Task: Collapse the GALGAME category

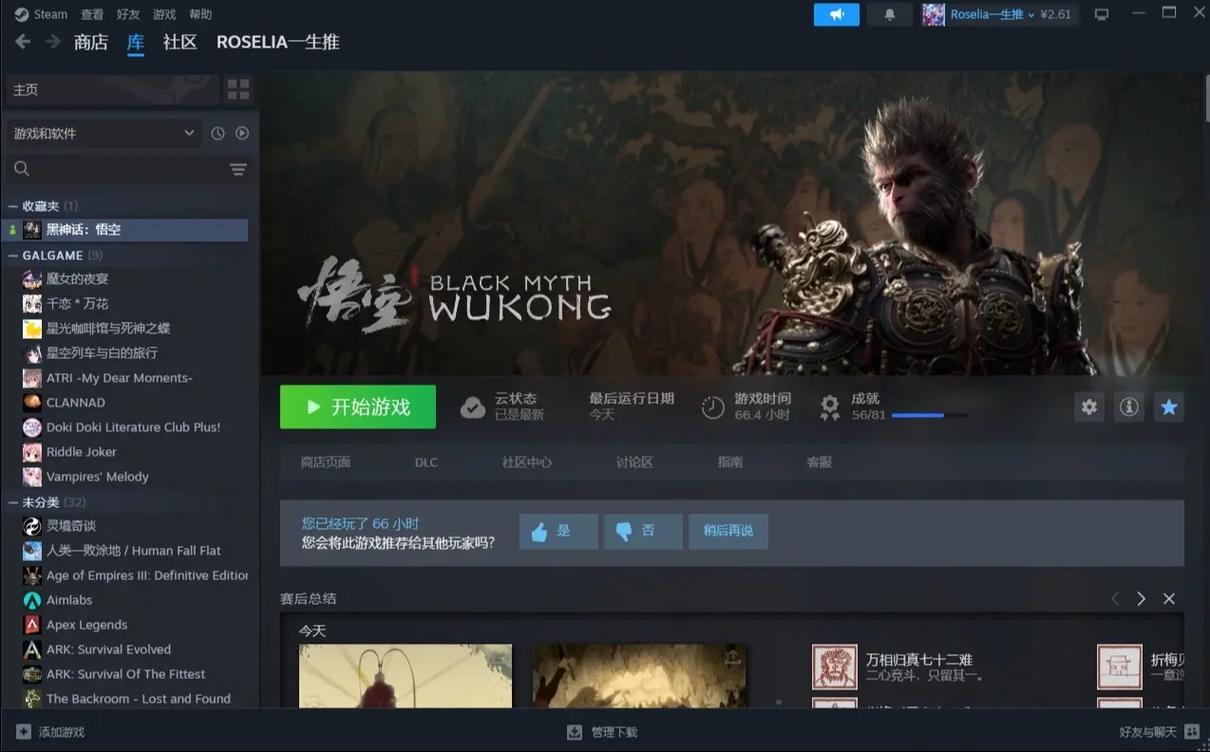Action: [14, 255]
